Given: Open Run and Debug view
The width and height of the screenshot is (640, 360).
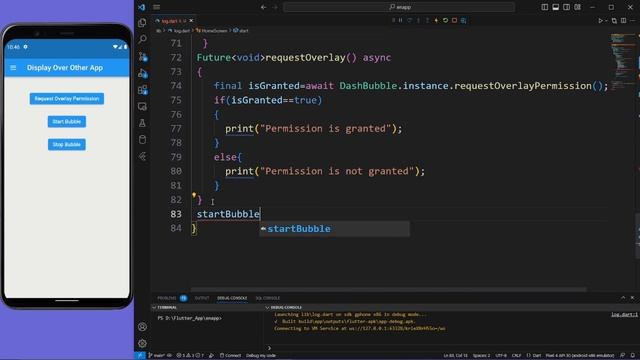Looking at the screenshot, I should point(142,73).
